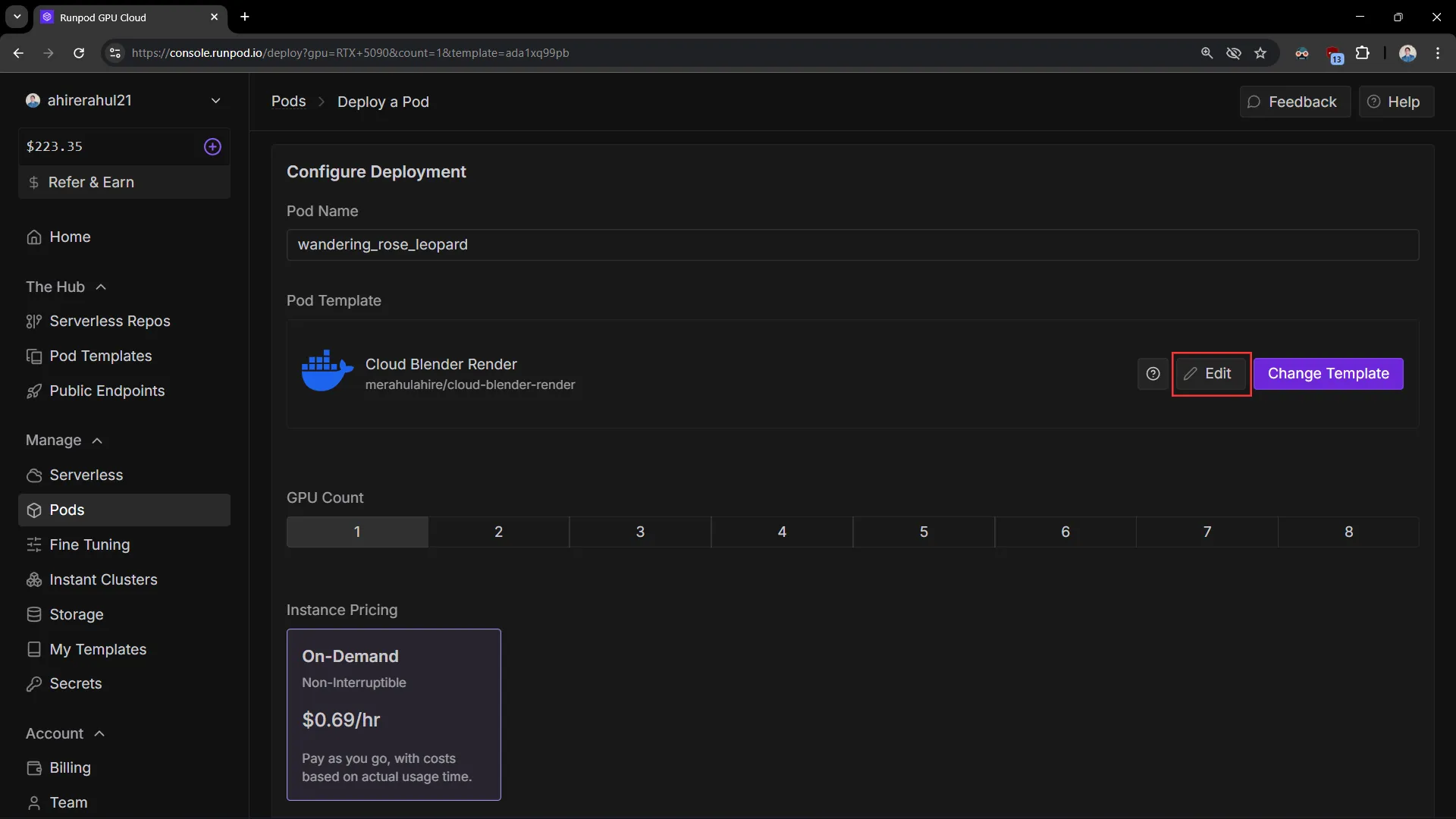
Task: Open Pods breadcrumb link
Action: 288,102
